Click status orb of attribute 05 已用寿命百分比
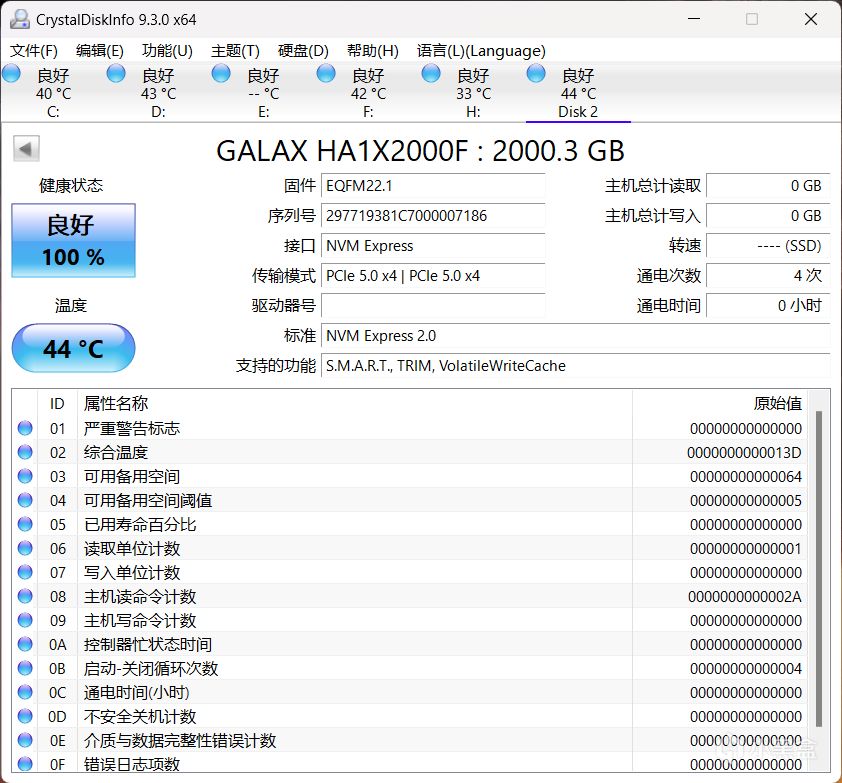The height and width of the screenshot is (783, 842). tap(25, 524)
